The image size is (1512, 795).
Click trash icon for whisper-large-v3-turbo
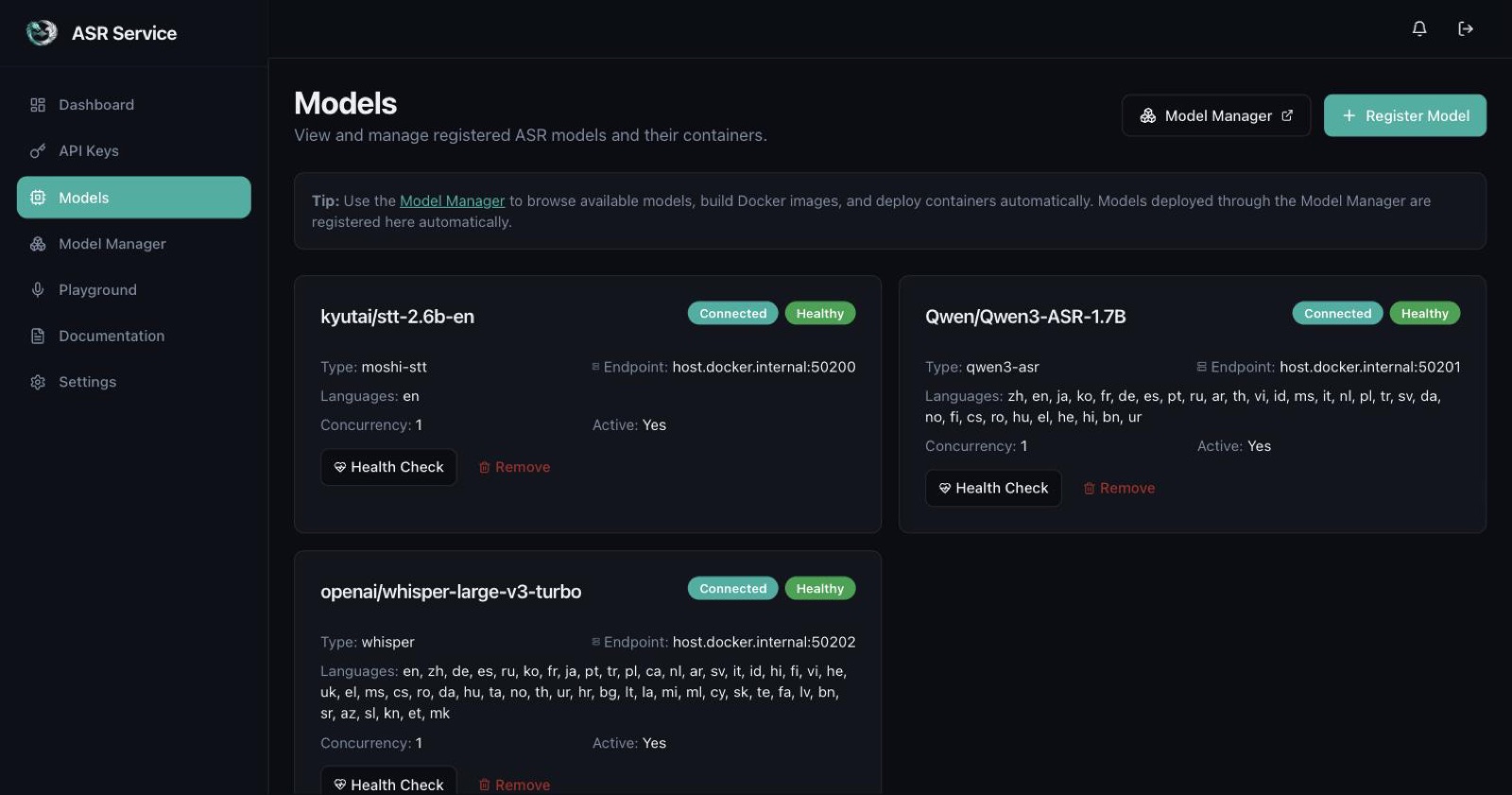coord(485,785)
